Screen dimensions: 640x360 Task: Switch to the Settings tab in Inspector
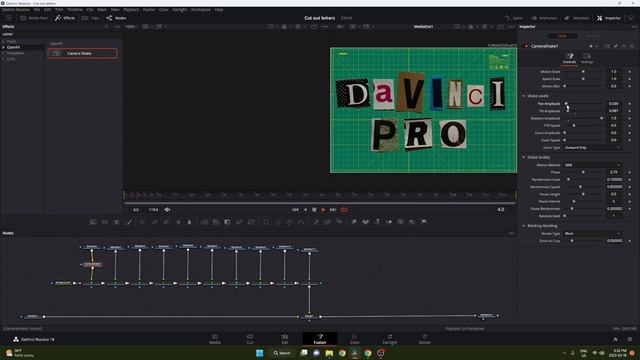587,58
